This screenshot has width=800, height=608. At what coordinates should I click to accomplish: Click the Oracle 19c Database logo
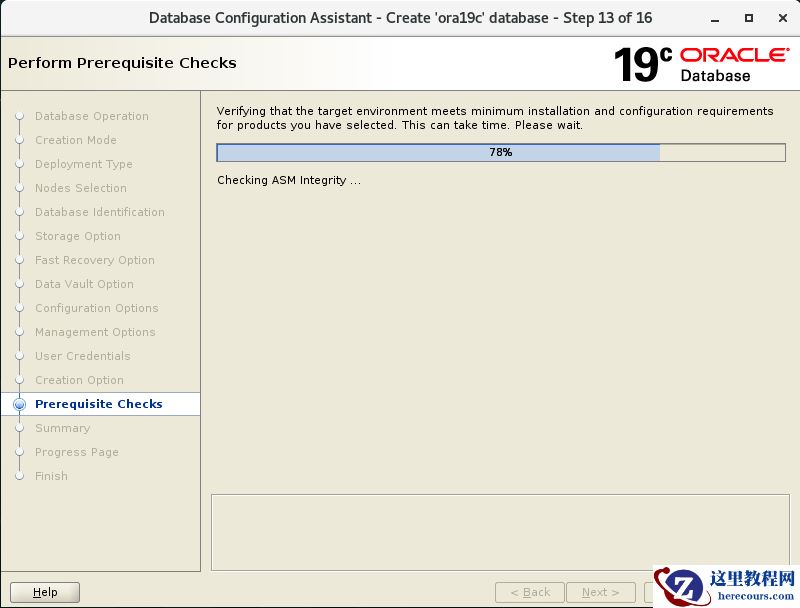[702, 64]
